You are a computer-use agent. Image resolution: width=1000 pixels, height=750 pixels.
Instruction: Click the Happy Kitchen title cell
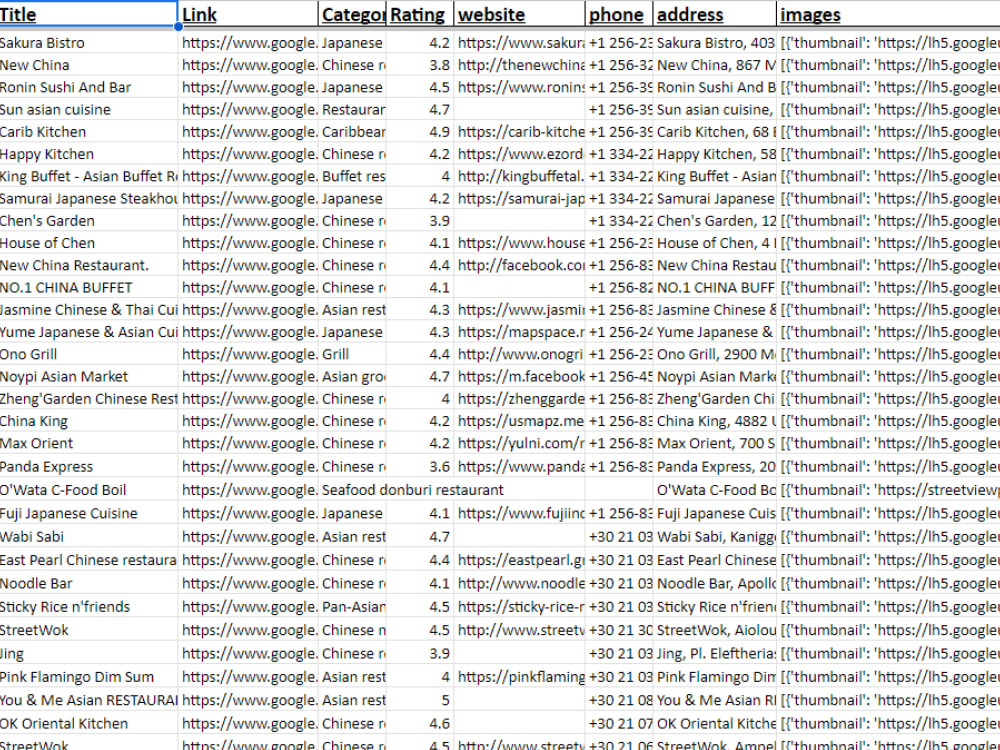(88, 154)
